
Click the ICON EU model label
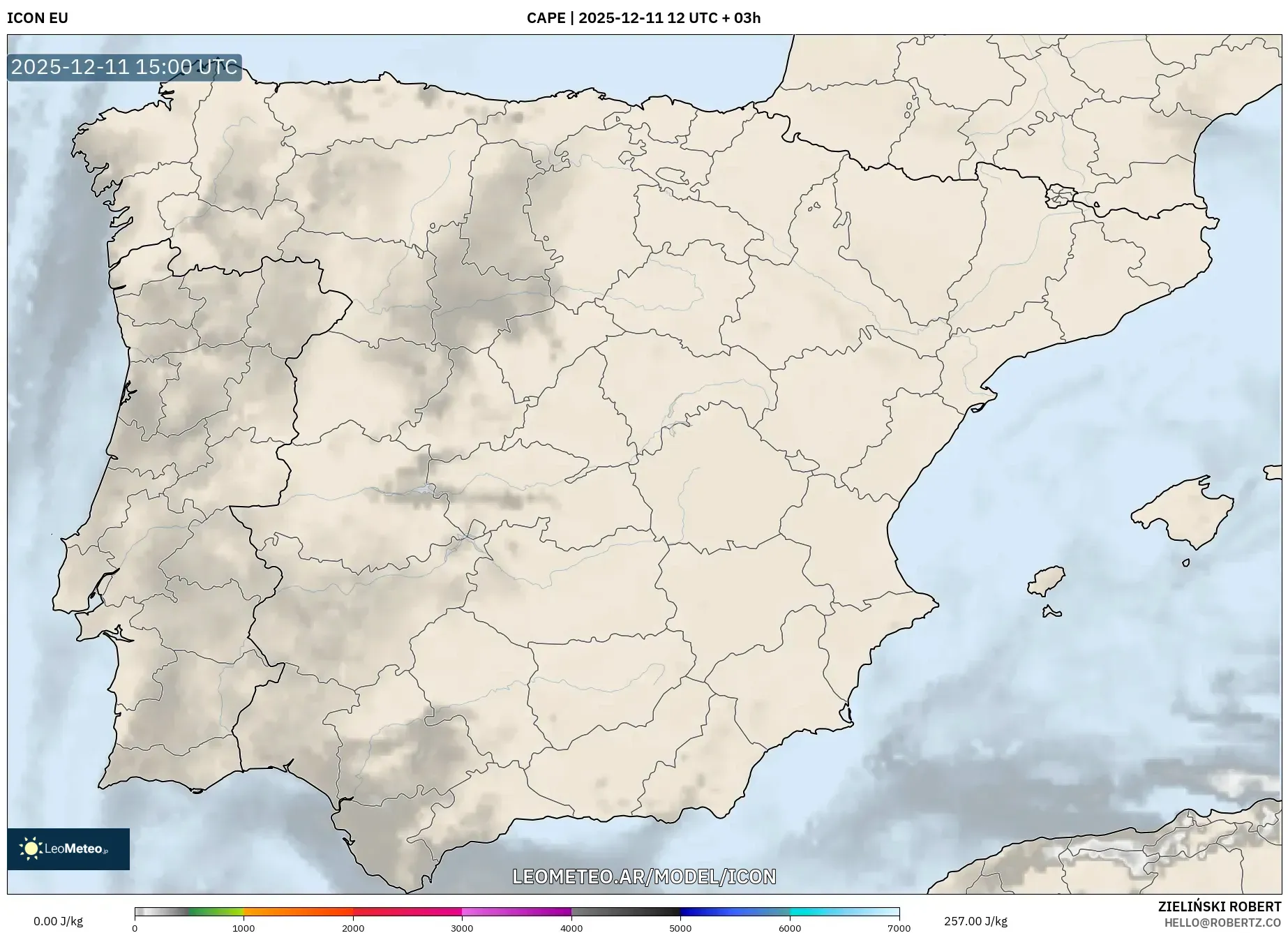(38, 18)
